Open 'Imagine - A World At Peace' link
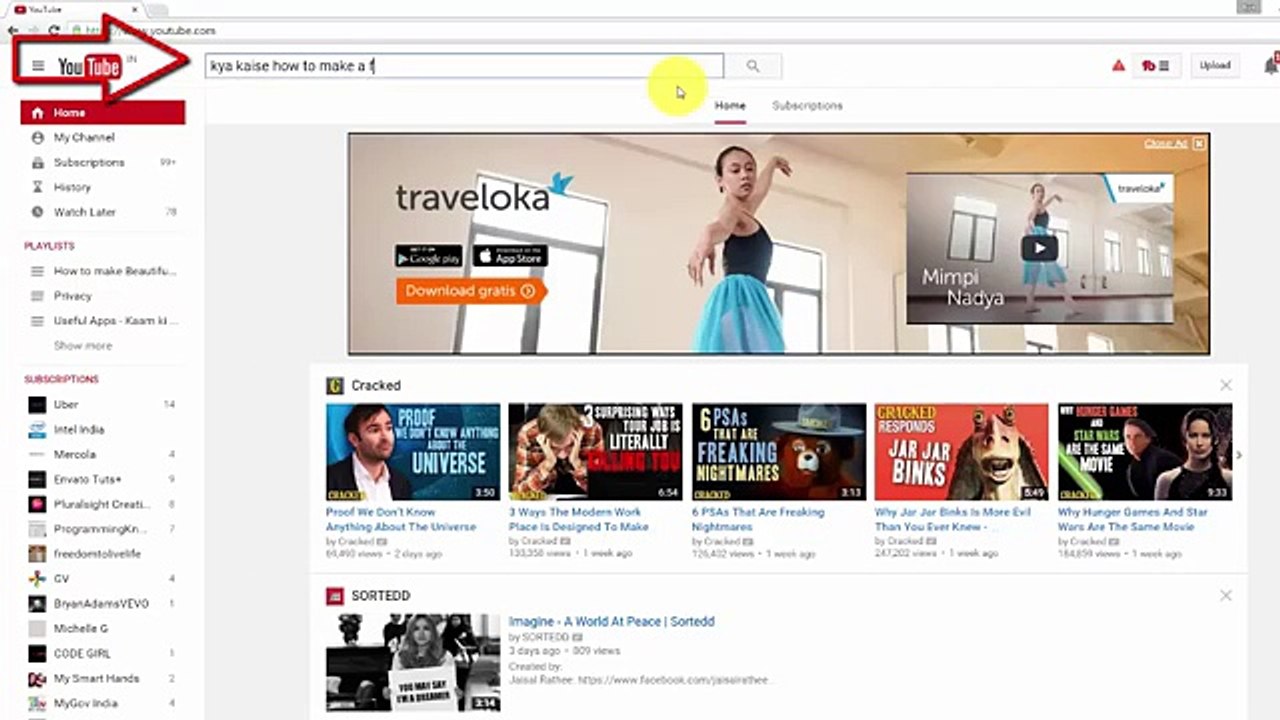The width and height of the screenshot is (1280, 720). click(x=611, y=622)
